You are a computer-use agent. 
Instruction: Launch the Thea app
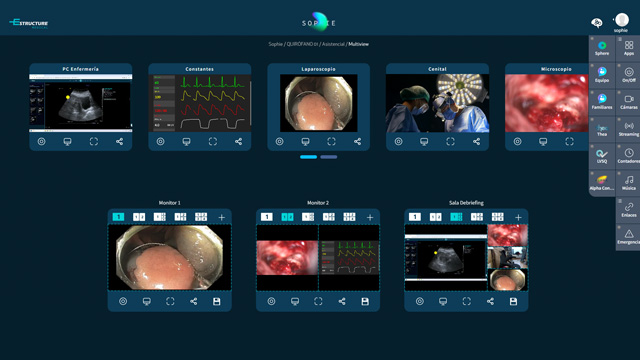click(x=602, y=129)
